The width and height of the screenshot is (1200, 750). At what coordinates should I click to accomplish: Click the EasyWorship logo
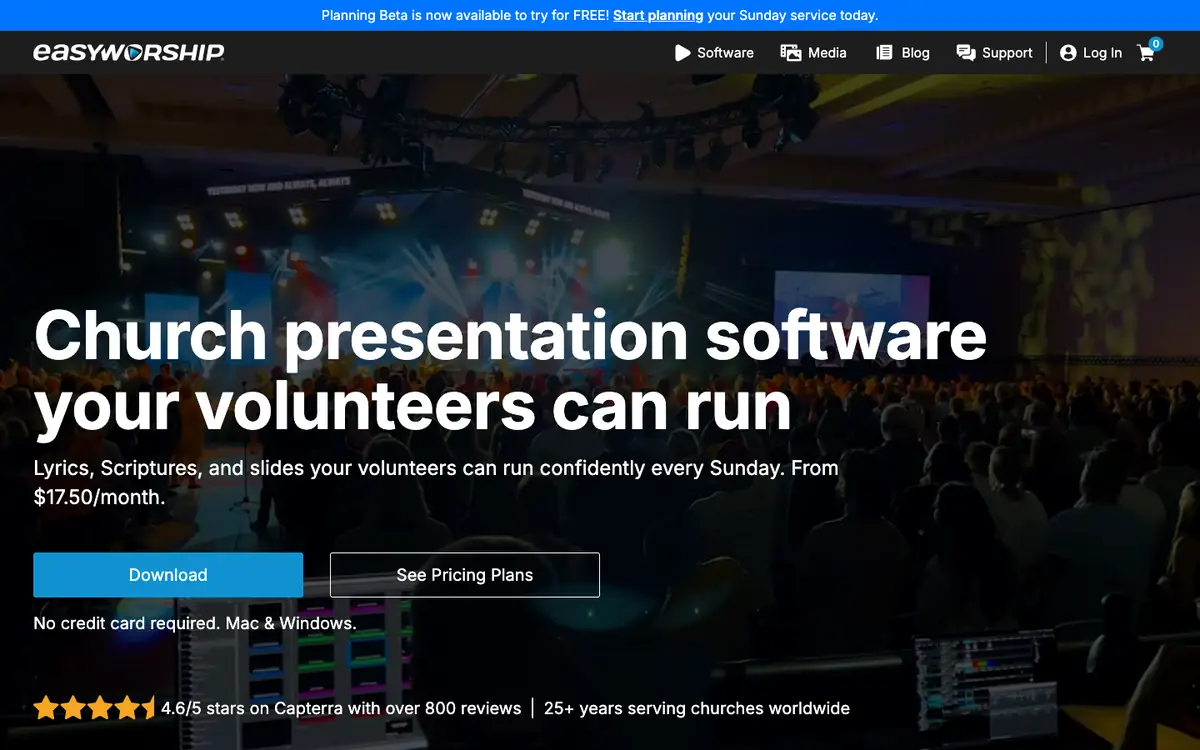pyautogui.click(x=129, y=52)
